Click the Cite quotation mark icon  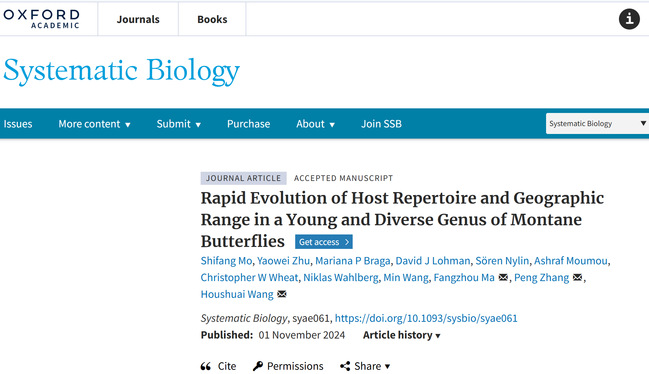tap(206, 366)
